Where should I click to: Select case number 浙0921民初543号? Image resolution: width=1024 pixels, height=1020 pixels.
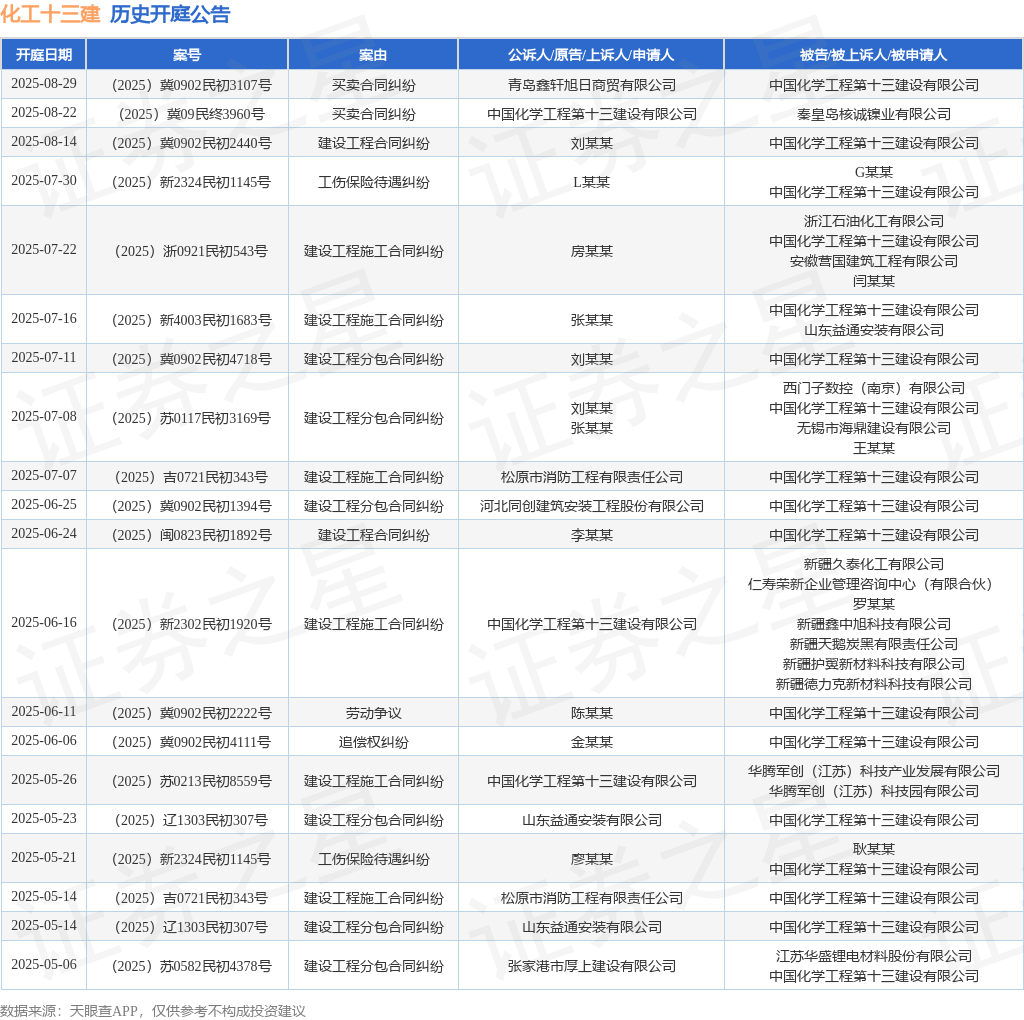coord(191,251)
